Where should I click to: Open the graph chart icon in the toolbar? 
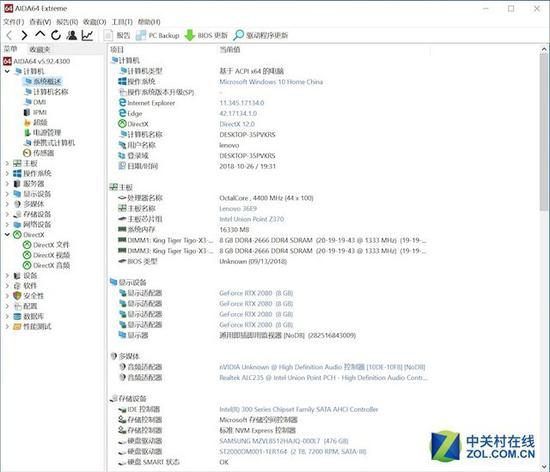87,35
